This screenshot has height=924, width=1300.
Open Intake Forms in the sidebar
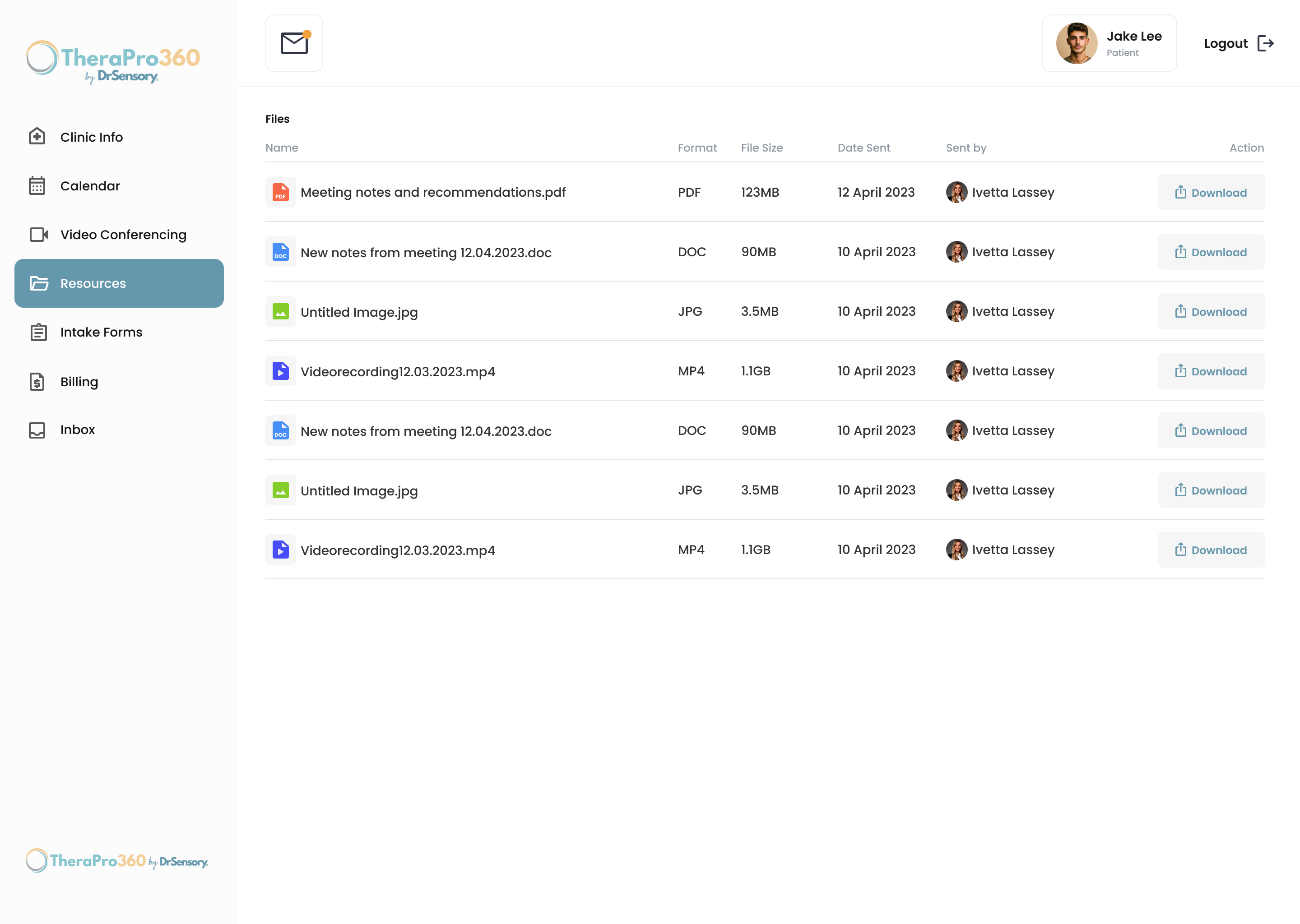119,332
